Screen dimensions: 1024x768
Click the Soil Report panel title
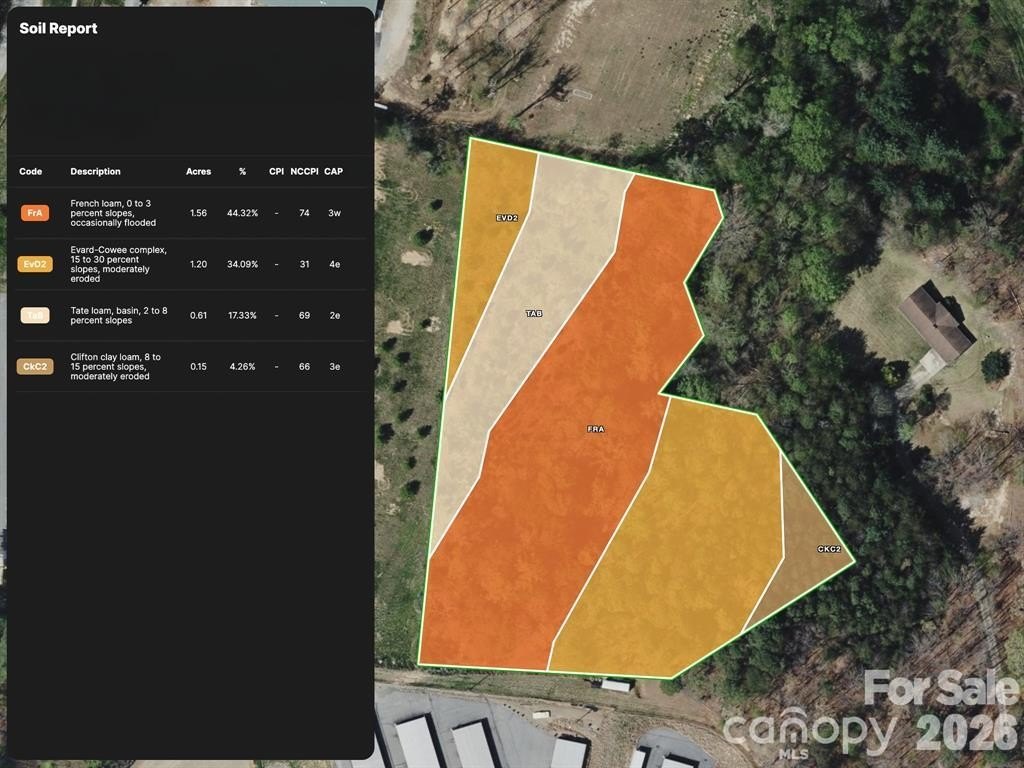tap(58, 29)
